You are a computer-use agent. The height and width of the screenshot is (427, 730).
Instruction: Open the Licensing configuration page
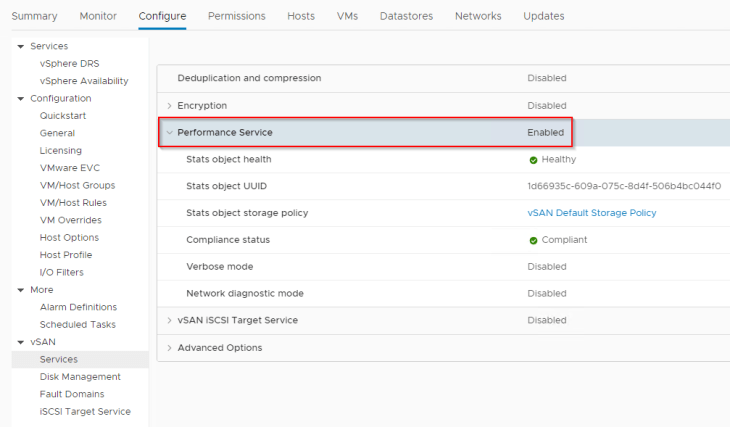click(x=61, y=150)
